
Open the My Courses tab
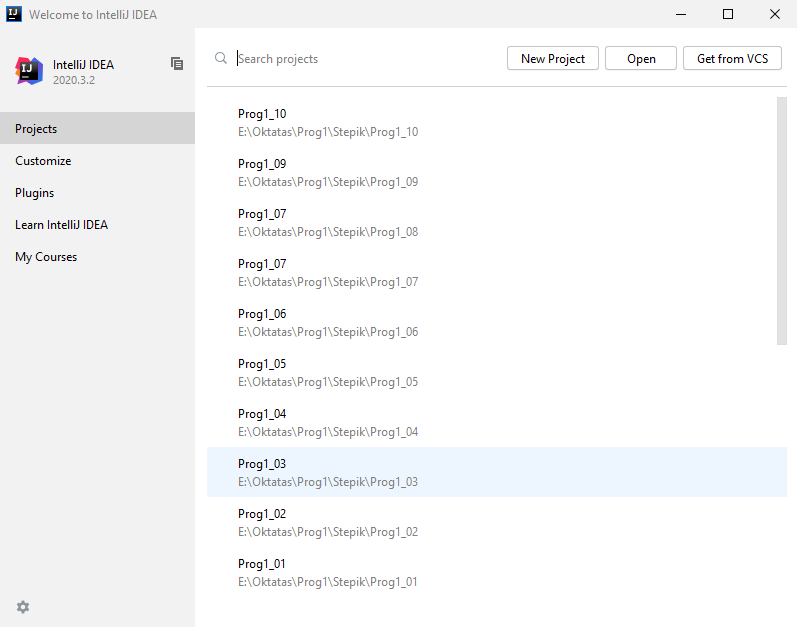pyautogui.click(x=98, y=257)
